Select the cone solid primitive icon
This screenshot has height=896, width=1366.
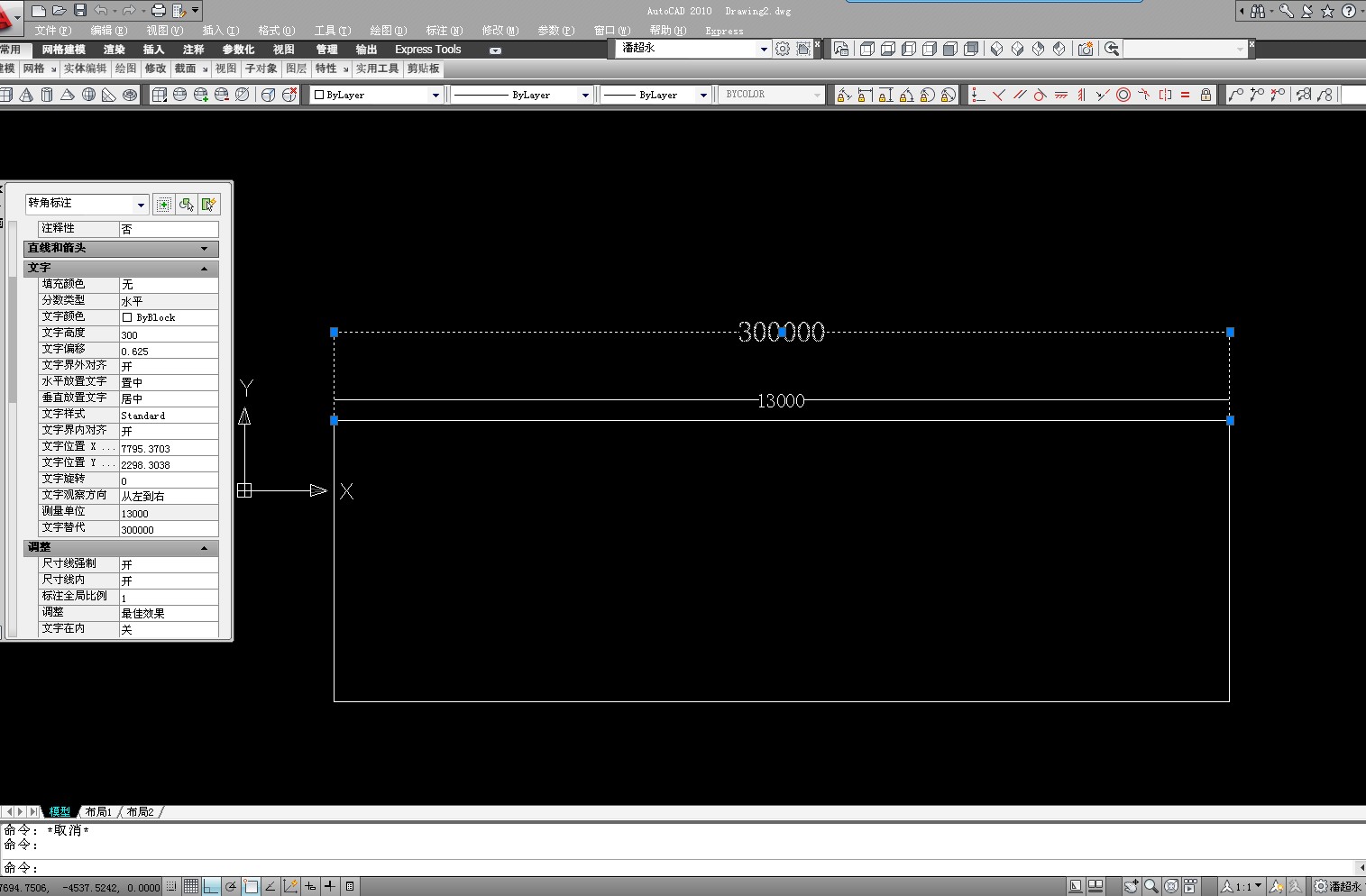(x=26, y=95)
